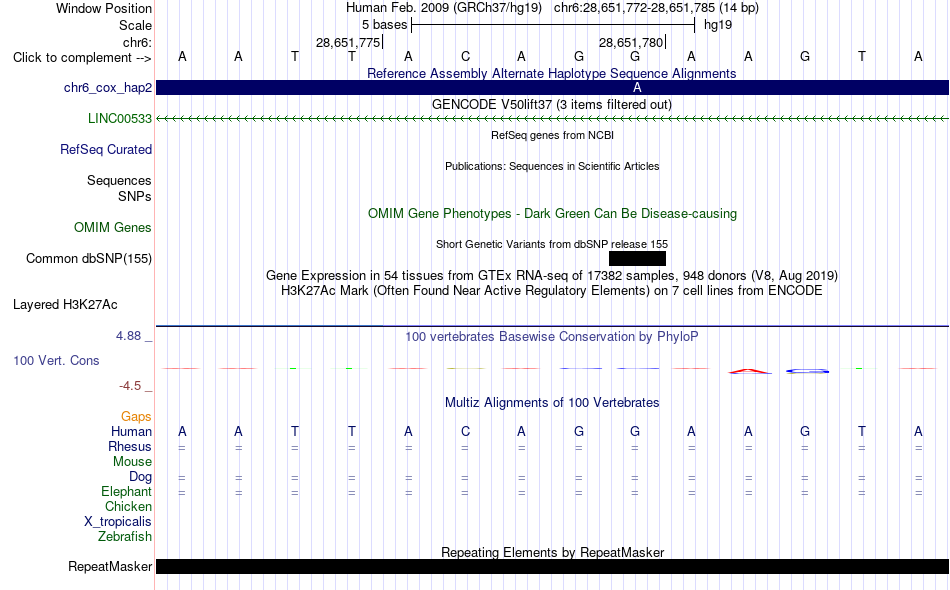This screenshot has height=590, width=950.
Task: Click the 'chr6:' ruler label
Action: (x=138, y=42)
